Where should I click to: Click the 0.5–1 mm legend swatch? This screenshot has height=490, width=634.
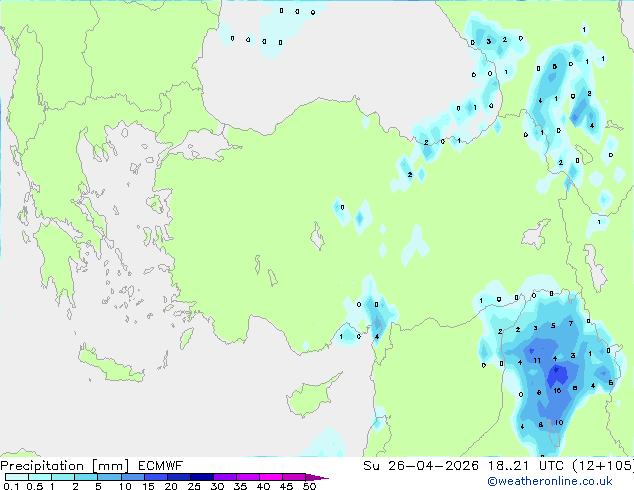click(x=40, y=477)
